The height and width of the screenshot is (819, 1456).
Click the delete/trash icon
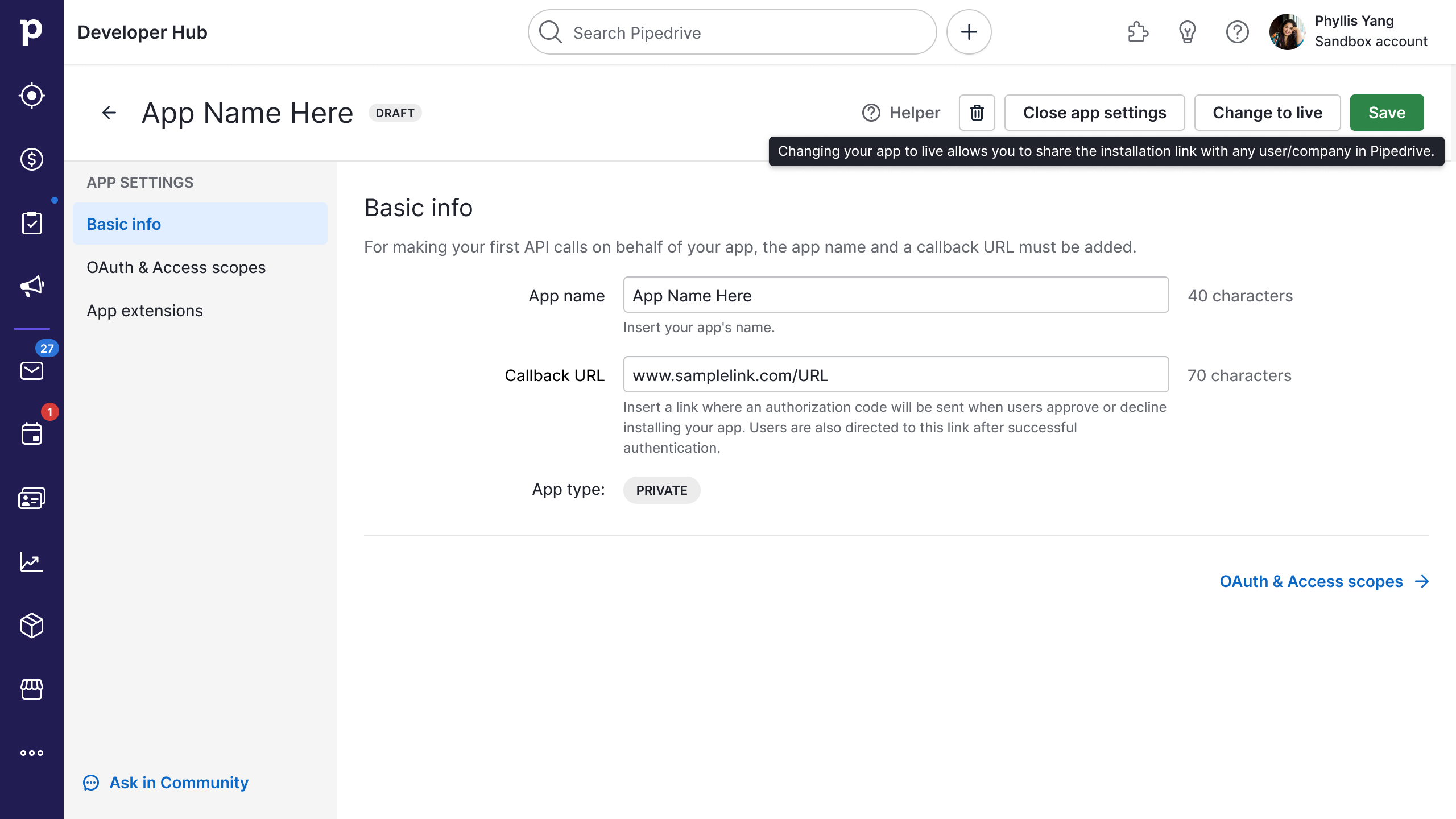[x=977, y=112]
